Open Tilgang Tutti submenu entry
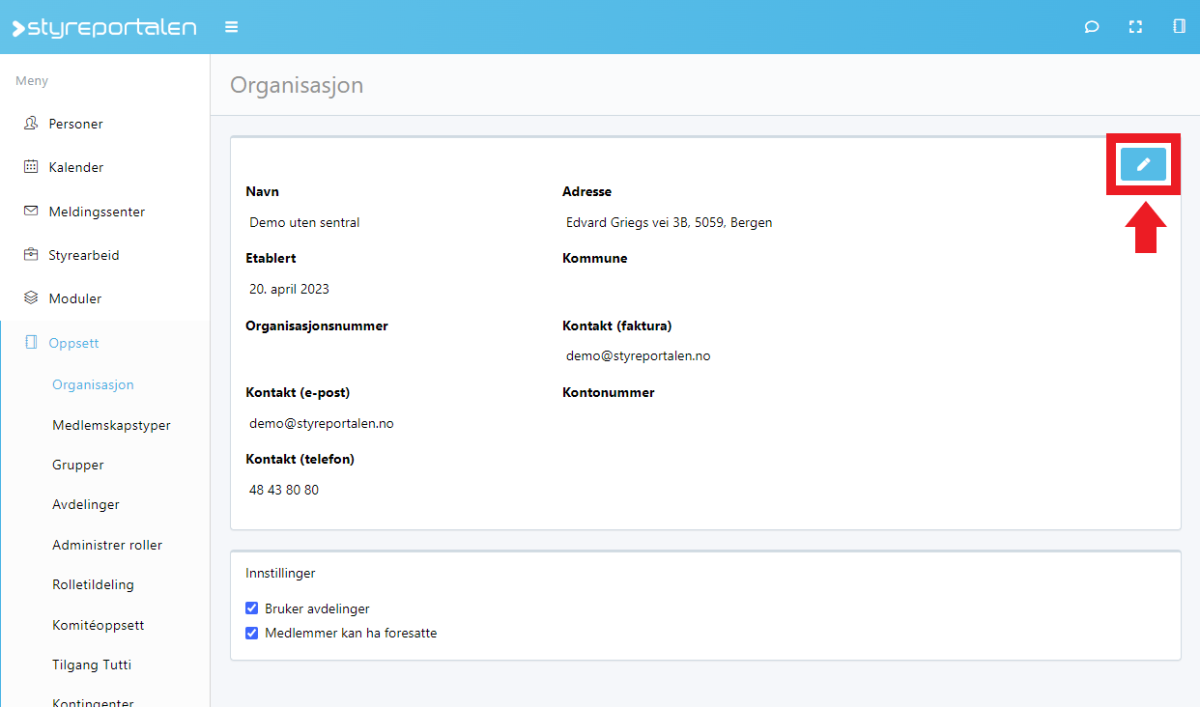Screen dimensions: 1200x707 [x=92, y=665]
